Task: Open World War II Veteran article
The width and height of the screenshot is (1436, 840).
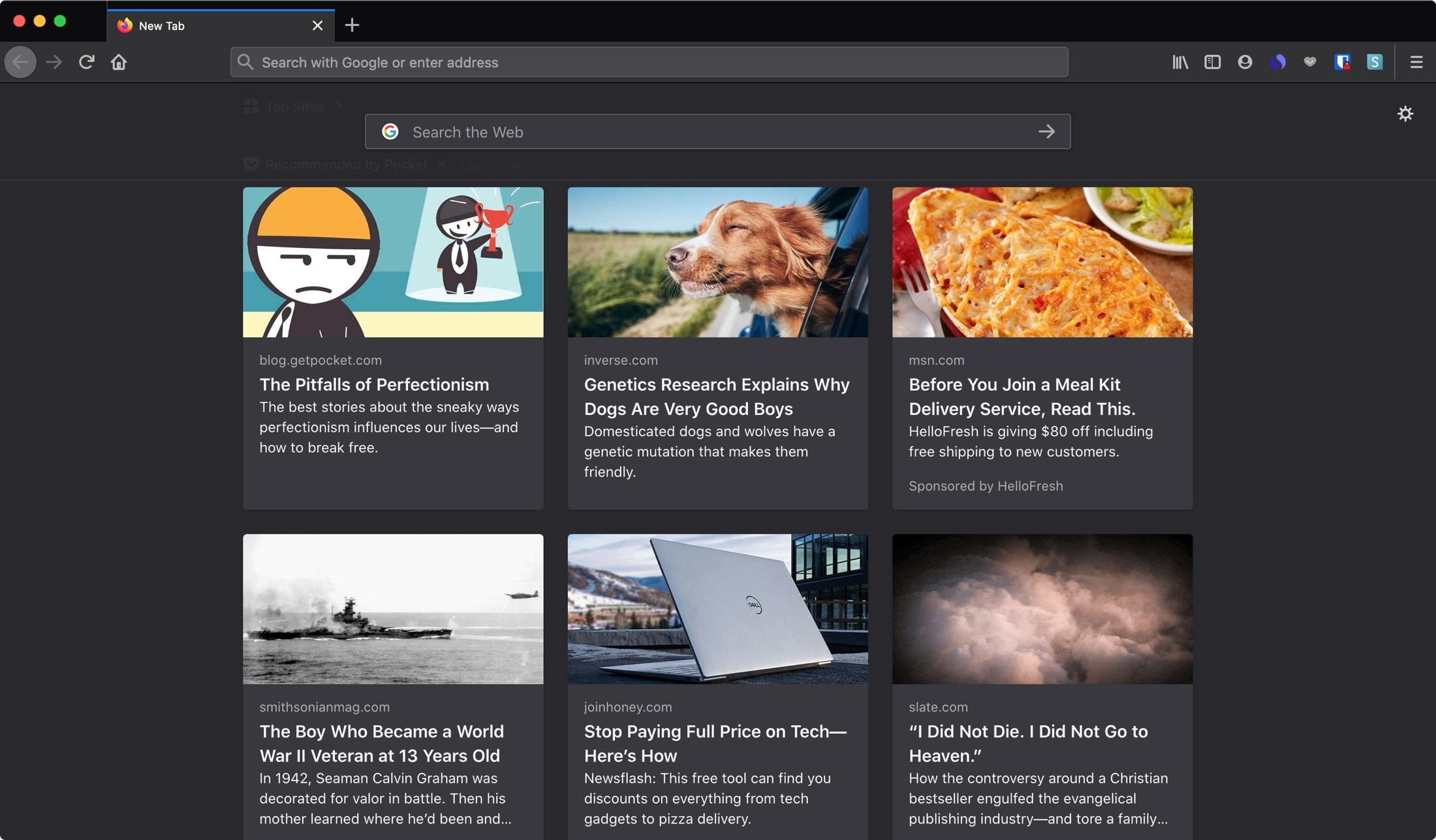Action: click(381, 743)
